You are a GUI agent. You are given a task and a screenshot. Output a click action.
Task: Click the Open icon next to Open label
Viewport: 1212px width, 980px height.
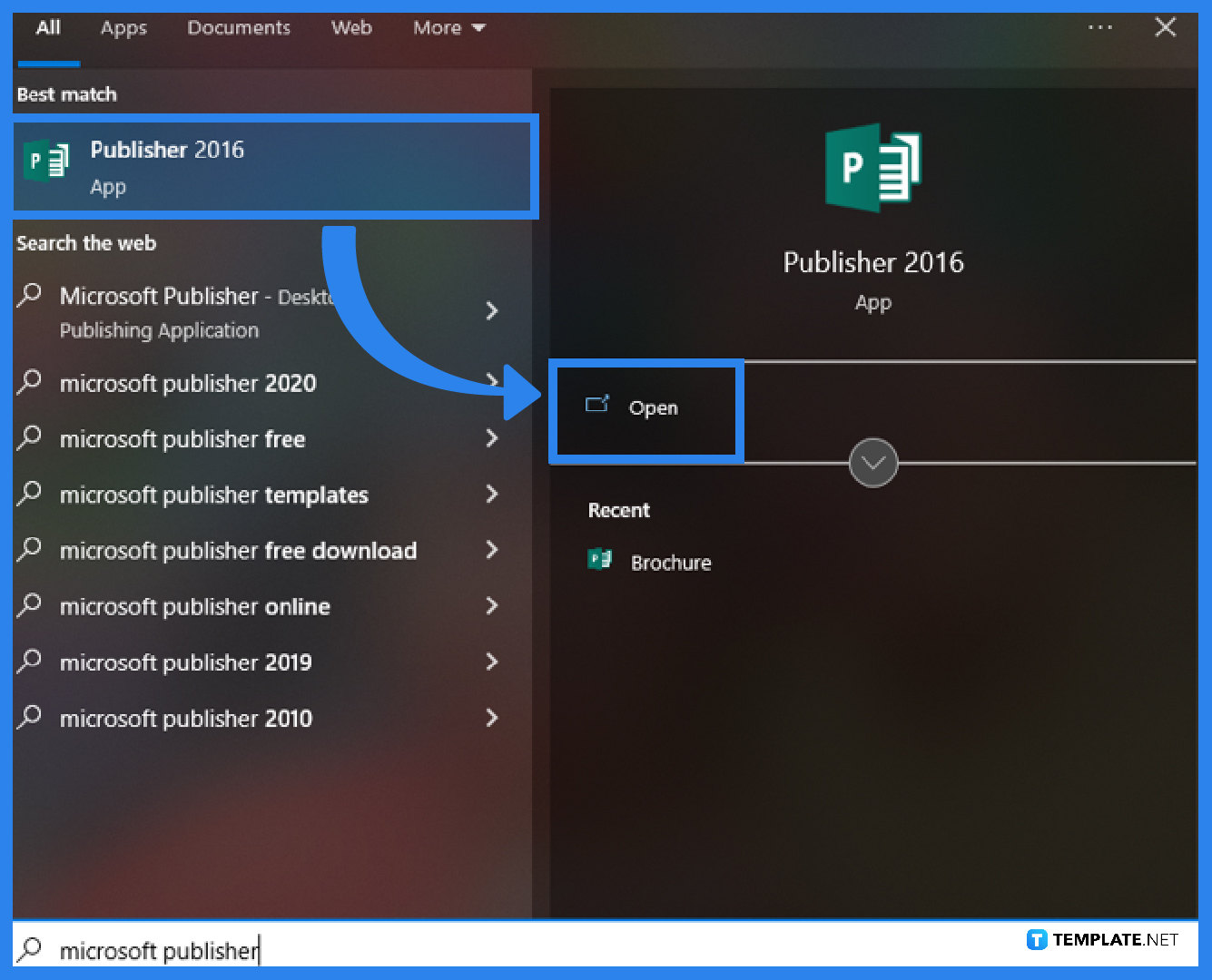click(x=597, y=407)
